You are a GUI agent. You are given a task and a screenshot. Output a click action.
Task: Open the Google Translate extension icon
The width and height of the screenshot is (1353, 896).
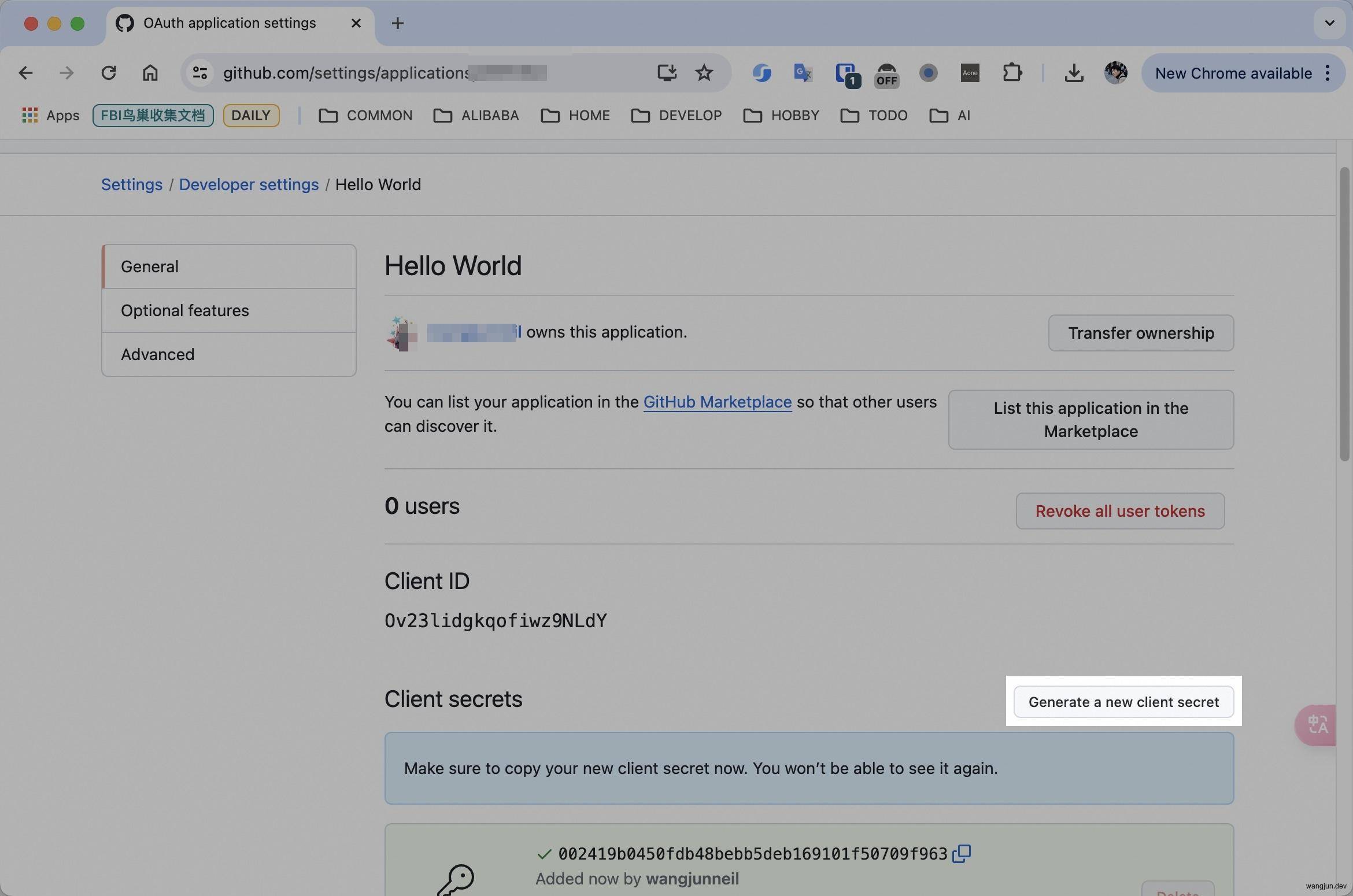click(x=803, y=73)
